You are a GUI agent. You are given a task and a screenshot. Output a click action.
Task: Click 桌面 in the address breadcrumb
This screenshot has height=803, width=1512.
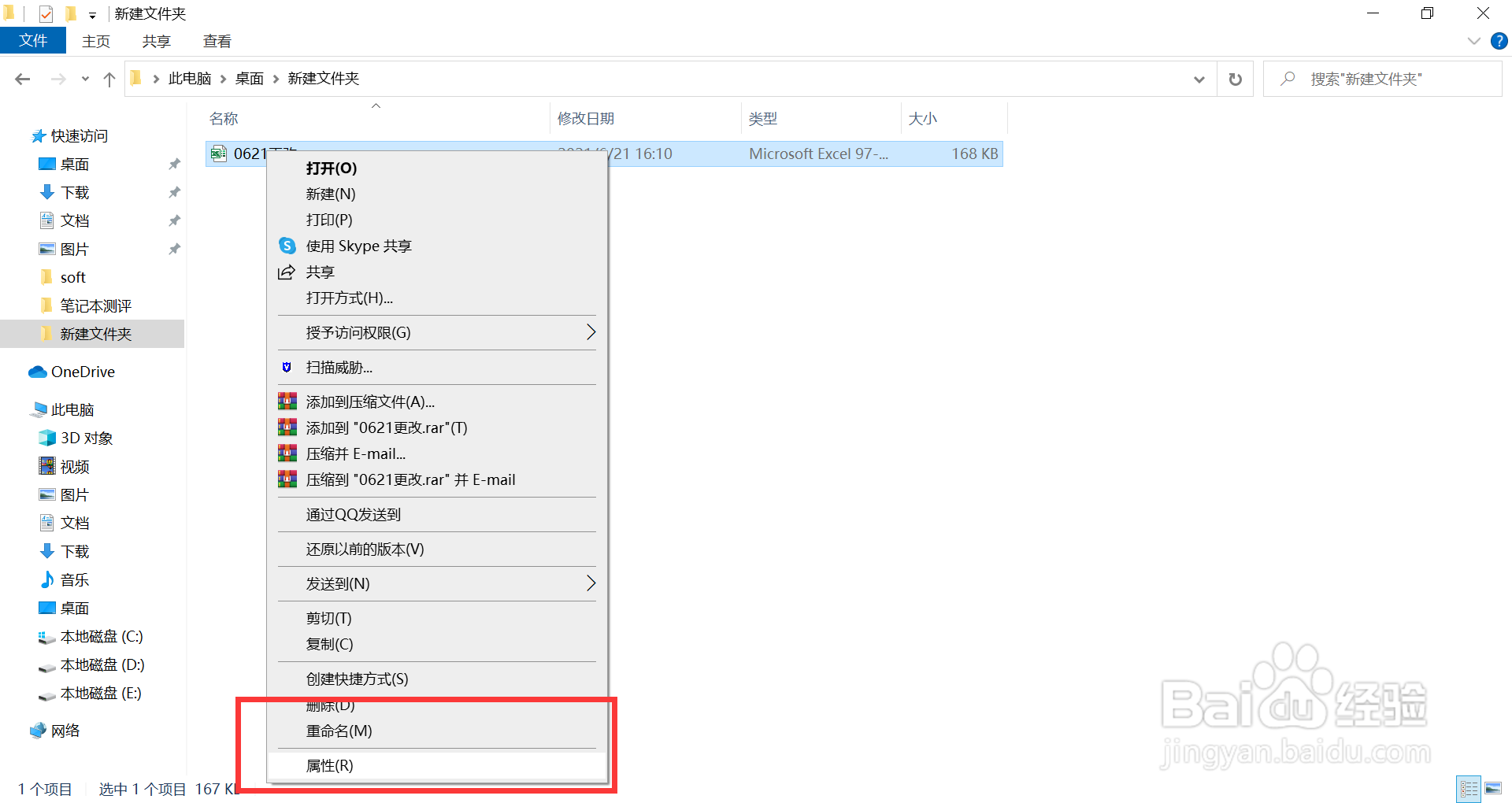tap(250, 79)
